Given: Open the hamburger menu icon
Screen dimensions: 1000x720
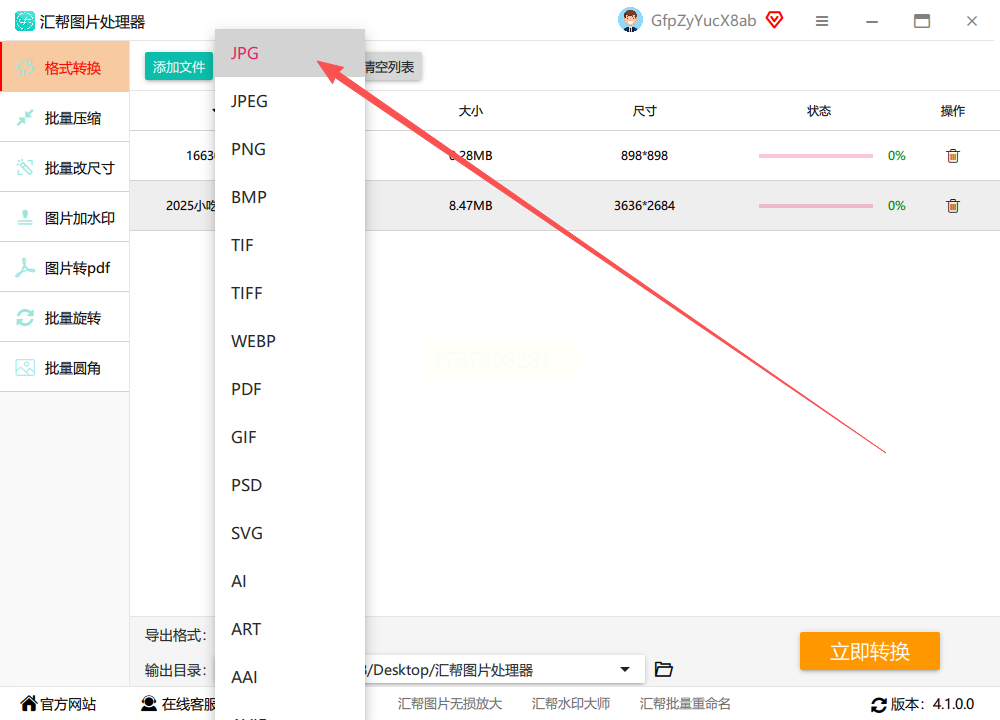Looking at the screenshot, I should pos(821,21).
